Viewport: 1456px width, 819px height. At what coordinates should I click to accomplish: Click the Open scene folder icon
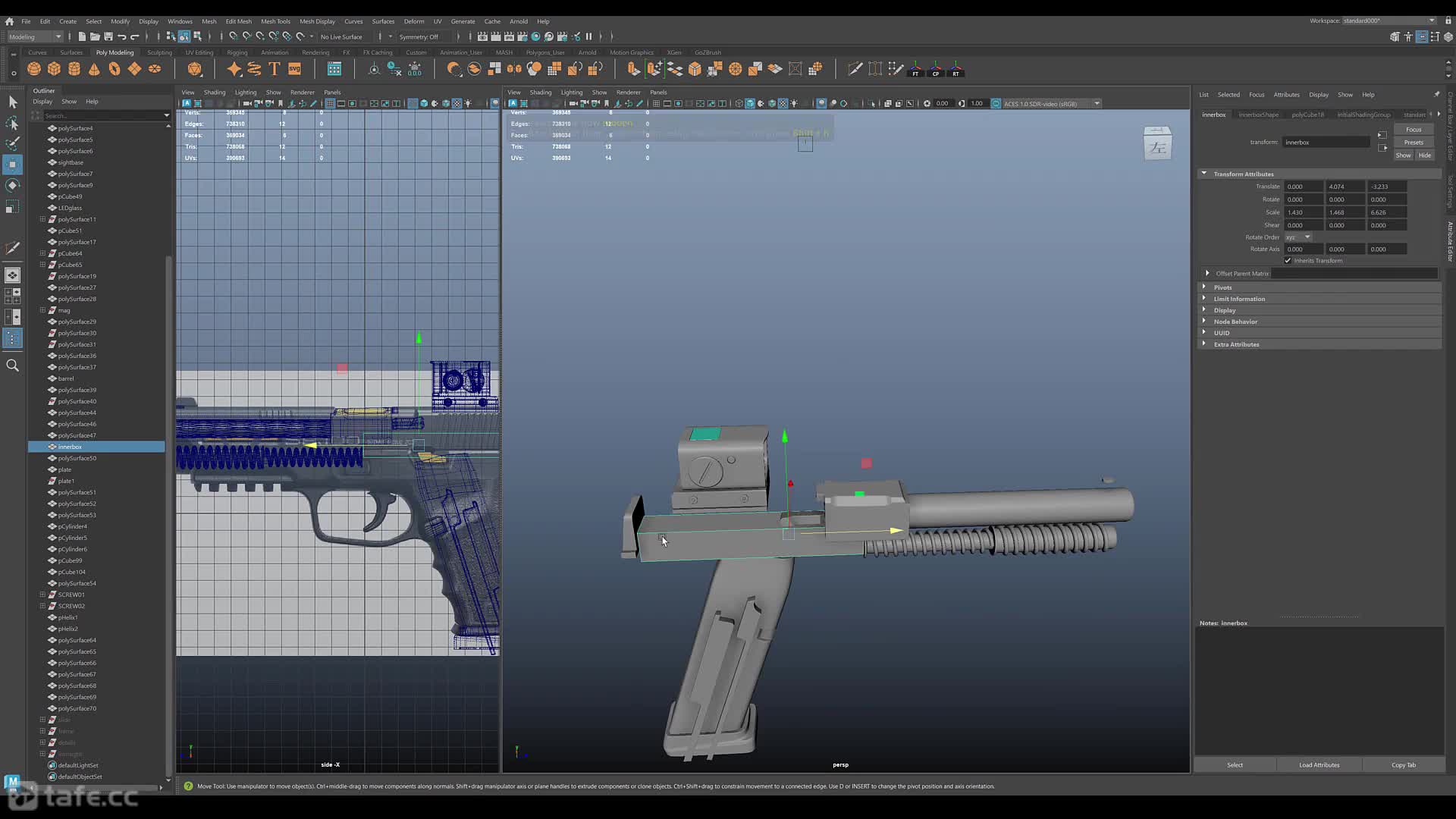pyautogui.click(x=95, y=36)
